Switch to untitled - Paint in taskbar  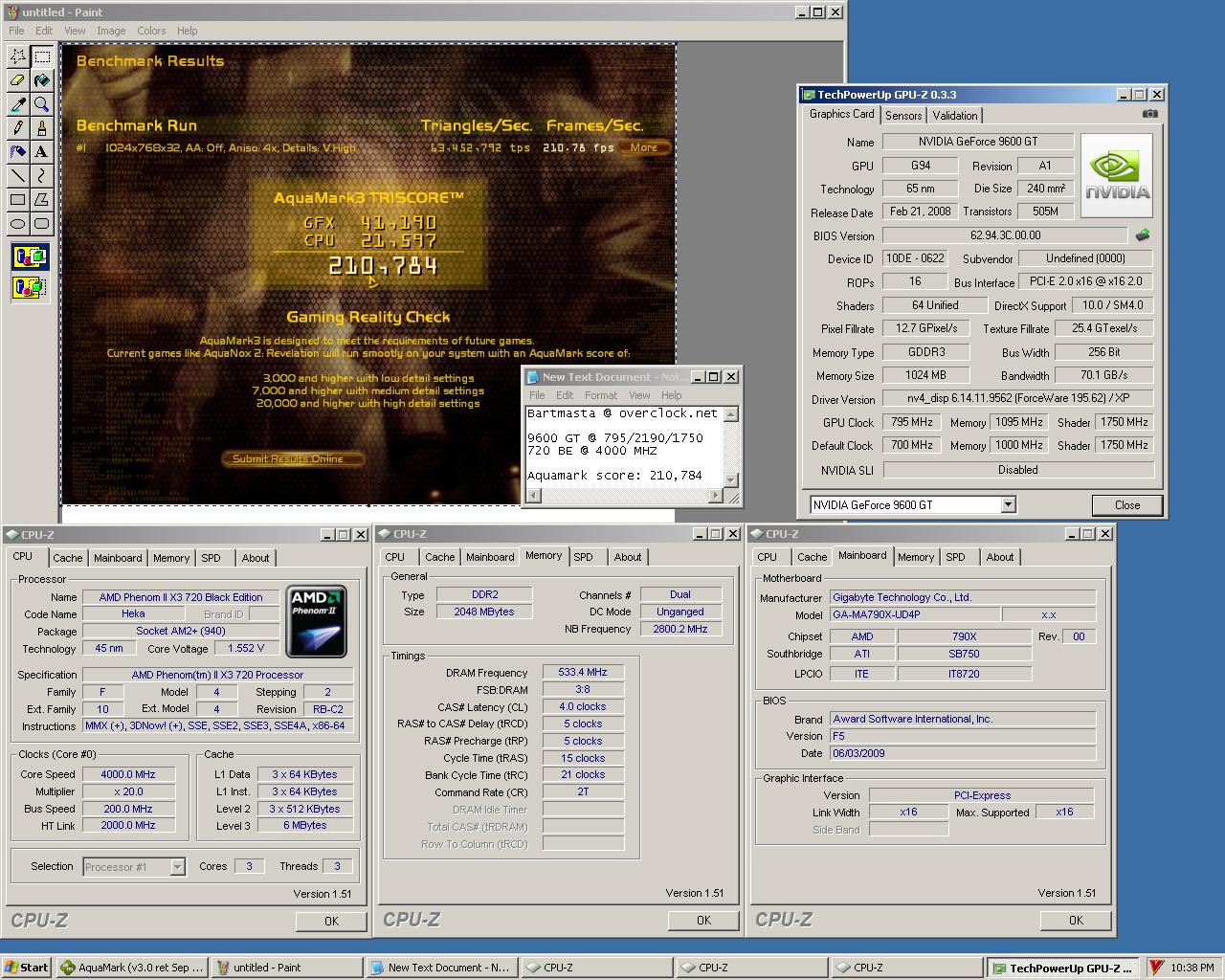point(287,968)
